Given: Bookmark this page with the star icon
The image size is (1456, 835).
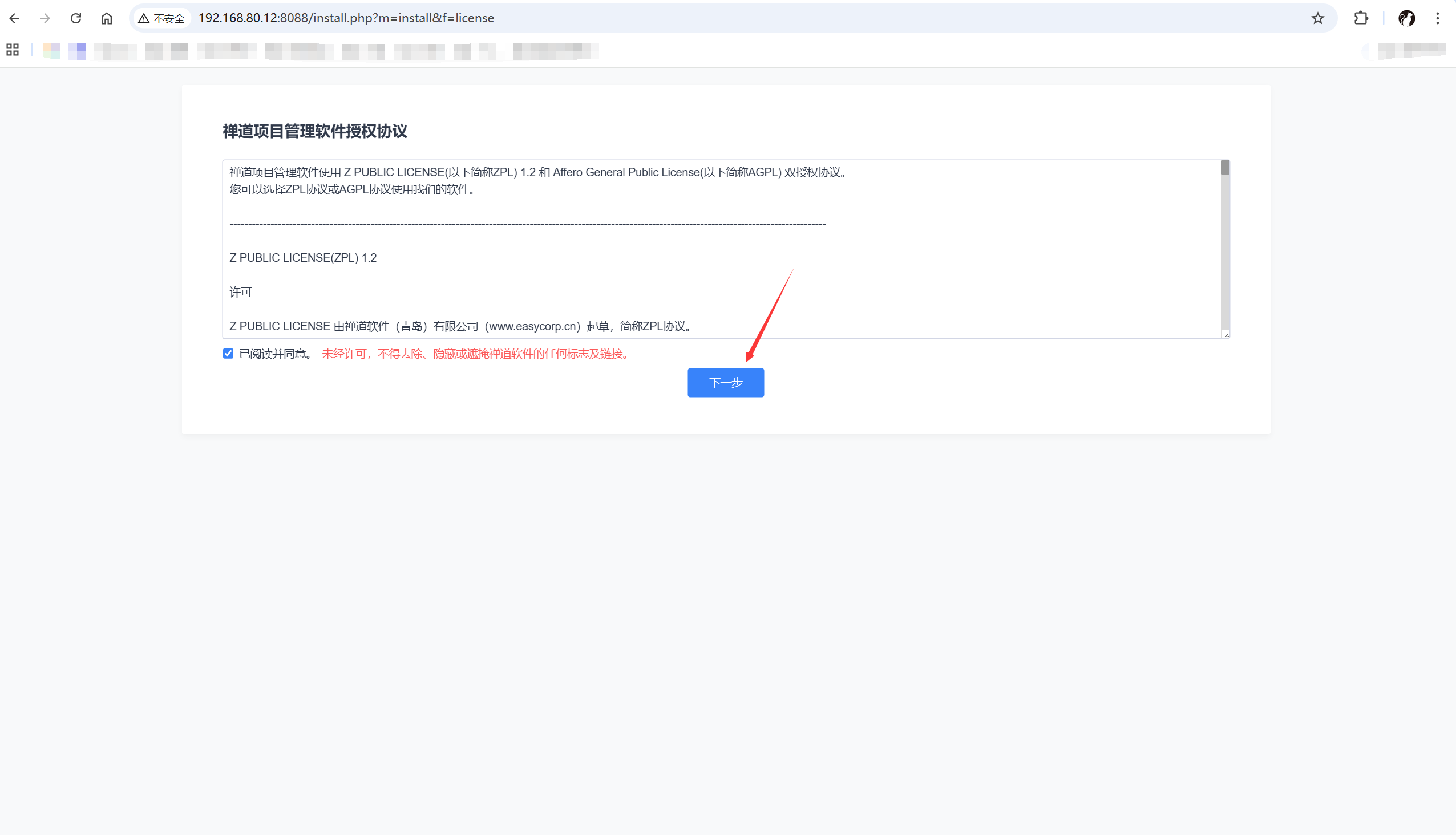Looking at the screenshot, I should [x=1318, y=18].
